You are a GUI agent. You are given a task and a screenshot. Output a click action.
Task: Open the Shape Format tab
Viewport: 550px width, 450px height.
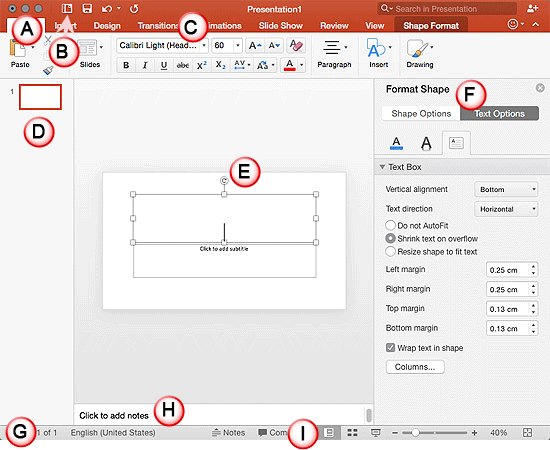(431, 26)
